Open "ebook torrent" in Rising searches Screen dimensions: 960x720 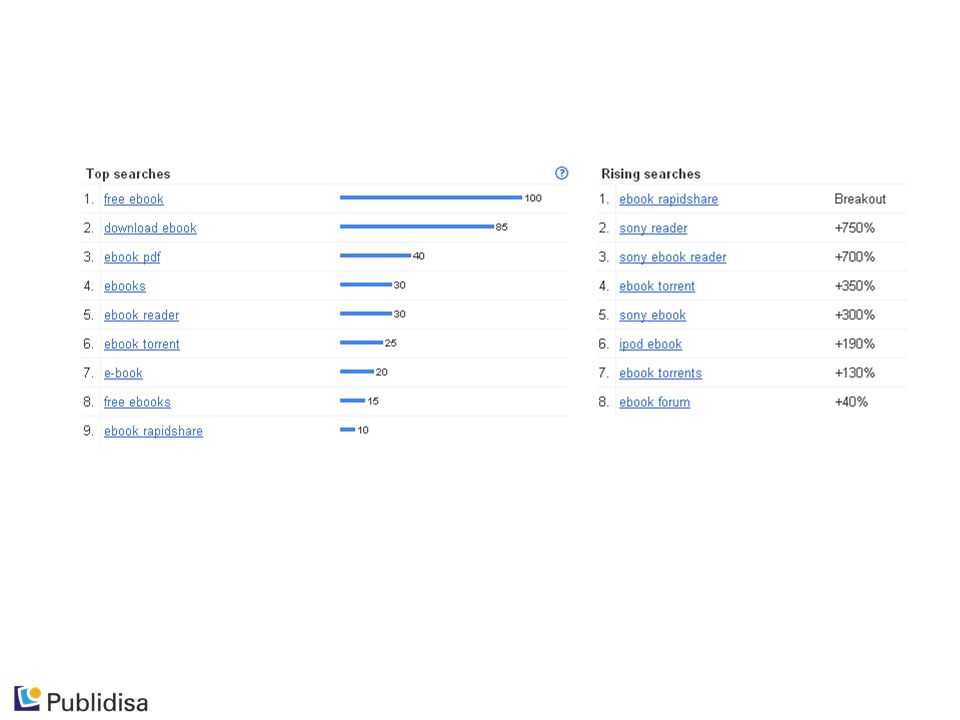pyautogui.click(x=657, y=286)
